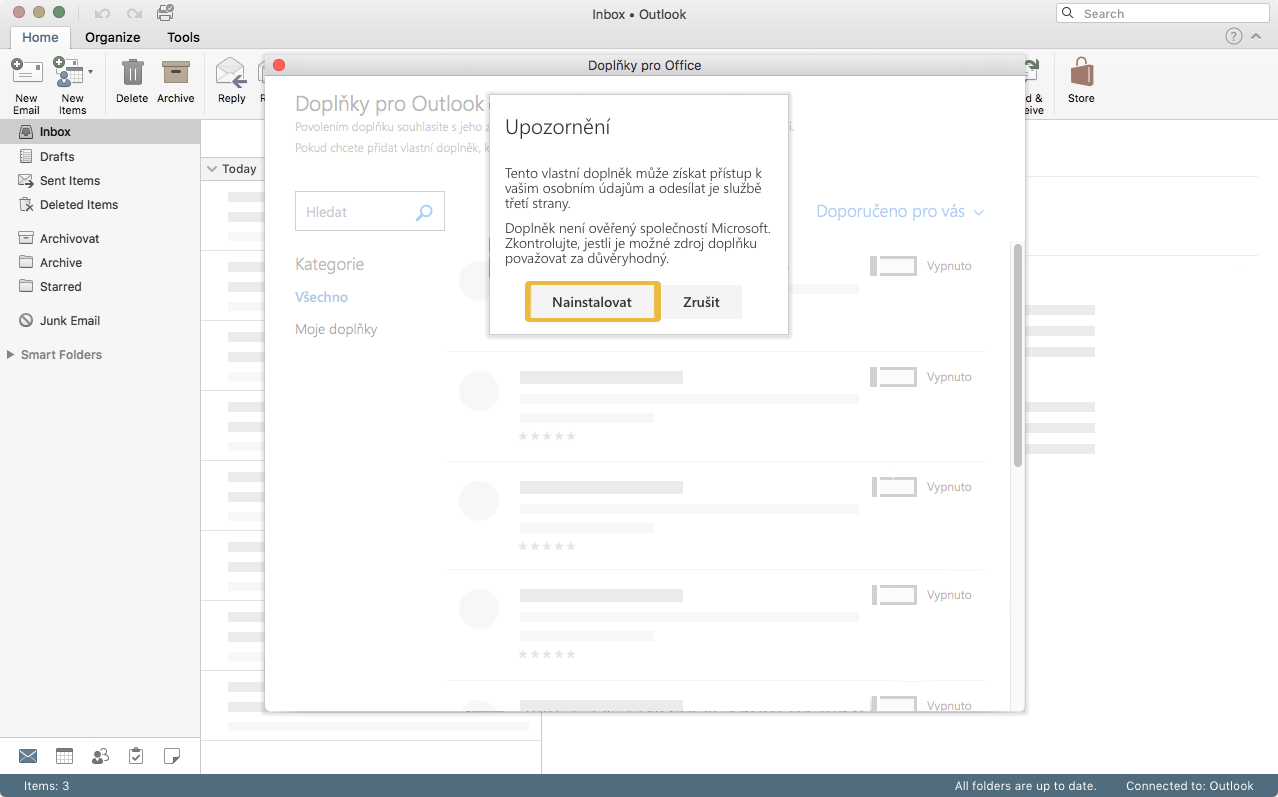Switch to Tasks view icon
The width and height of the screenshot is (1278, 797).
[x=136, y=756]
